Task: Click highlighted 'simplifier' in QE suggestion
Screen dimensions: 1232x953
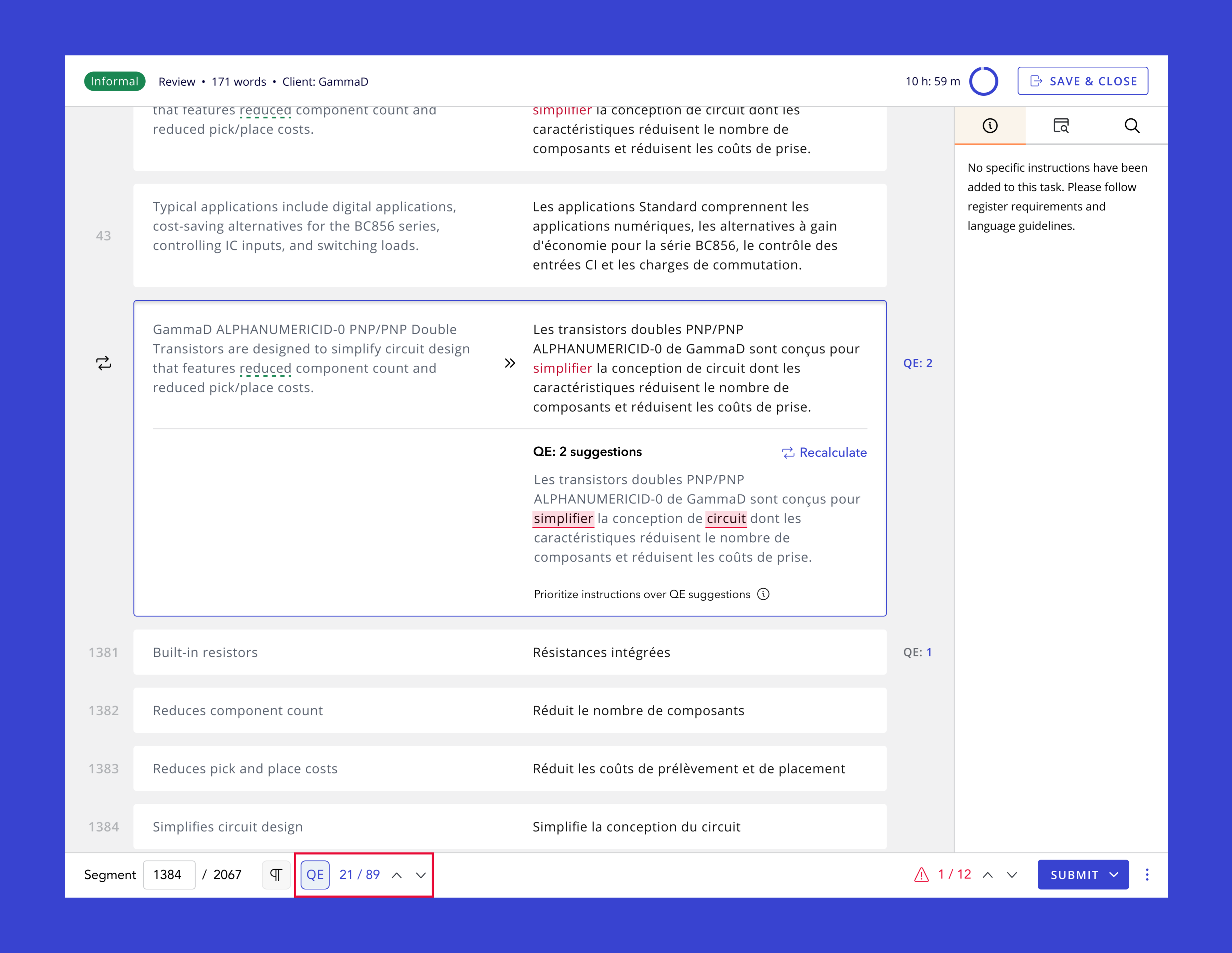Action: [563, 519]
